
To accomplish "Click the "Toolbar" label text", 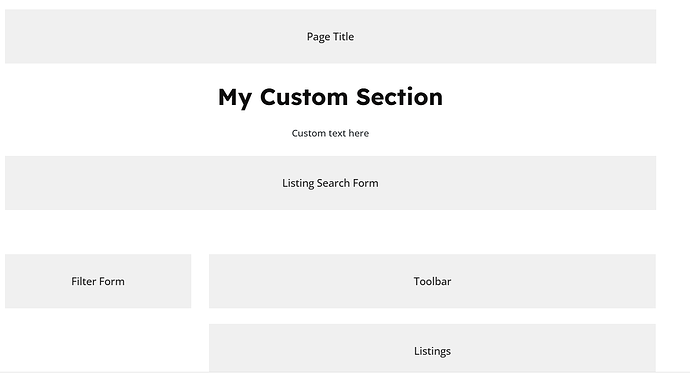I will [432, 281].
